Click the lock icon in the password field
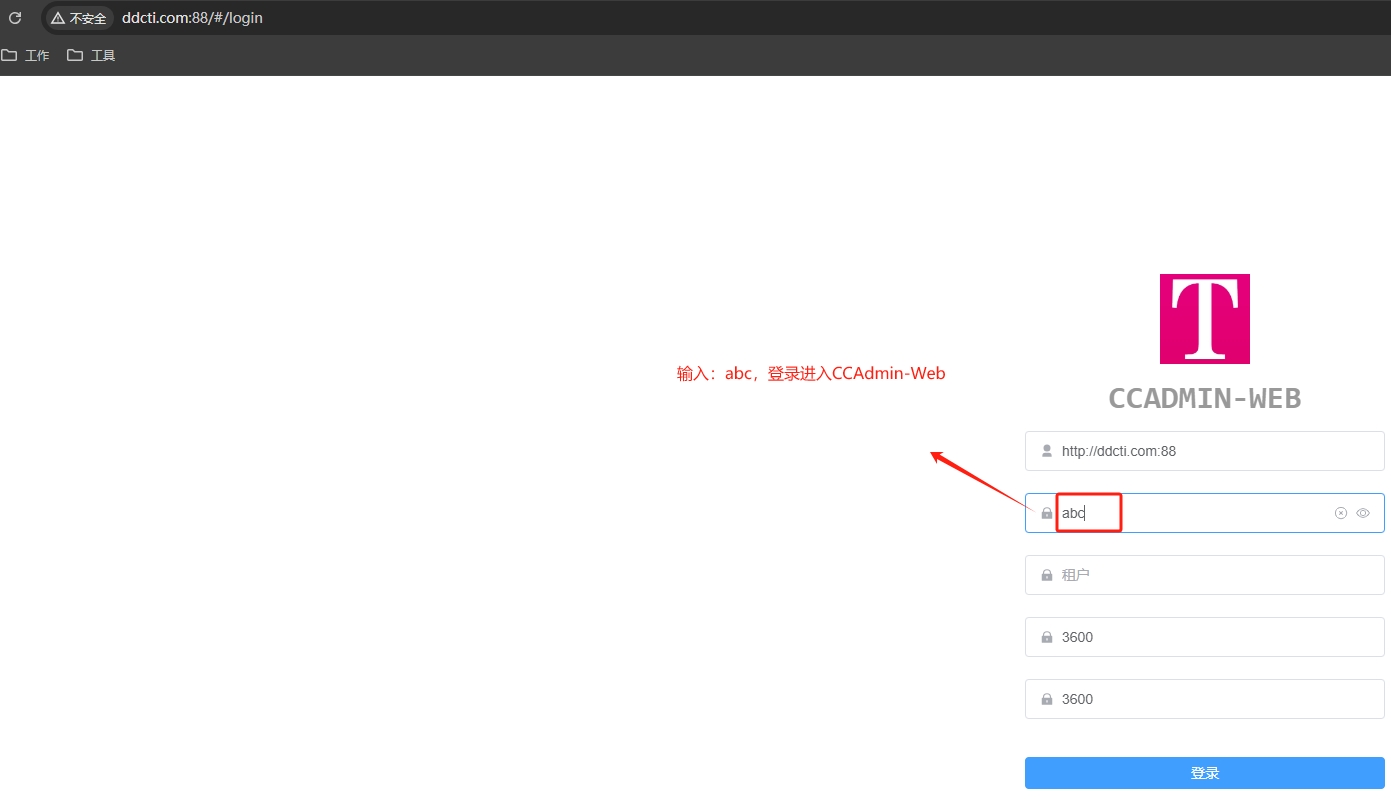Screen dimensions: 1391x799 (1046, 512)
